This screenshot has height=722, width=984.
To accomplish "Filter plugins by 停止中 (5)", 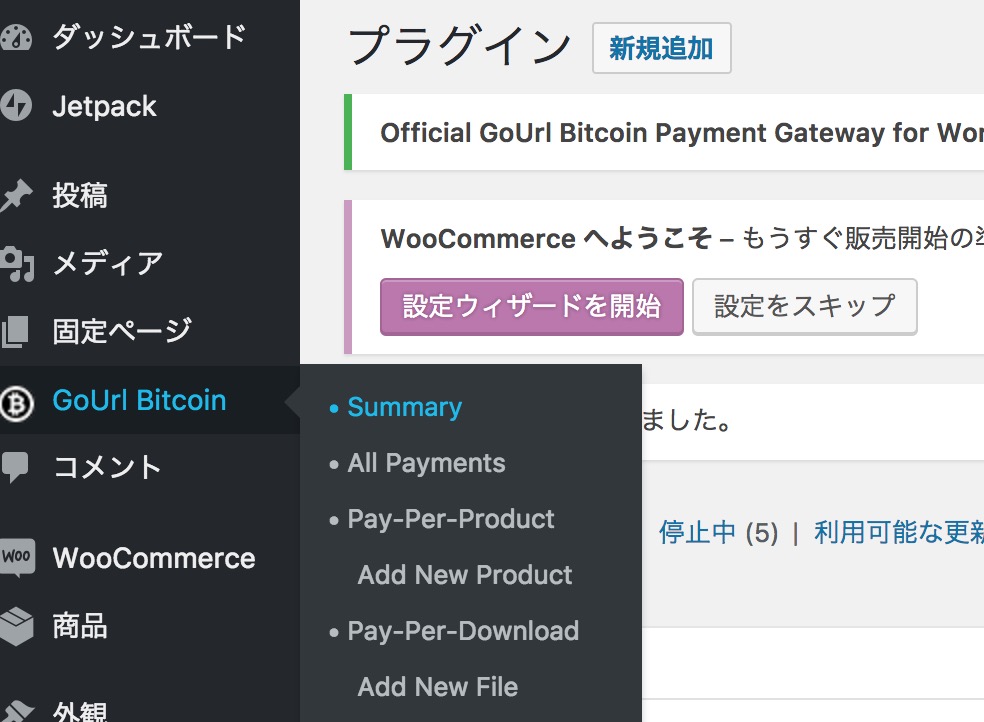I will [718, 533].
